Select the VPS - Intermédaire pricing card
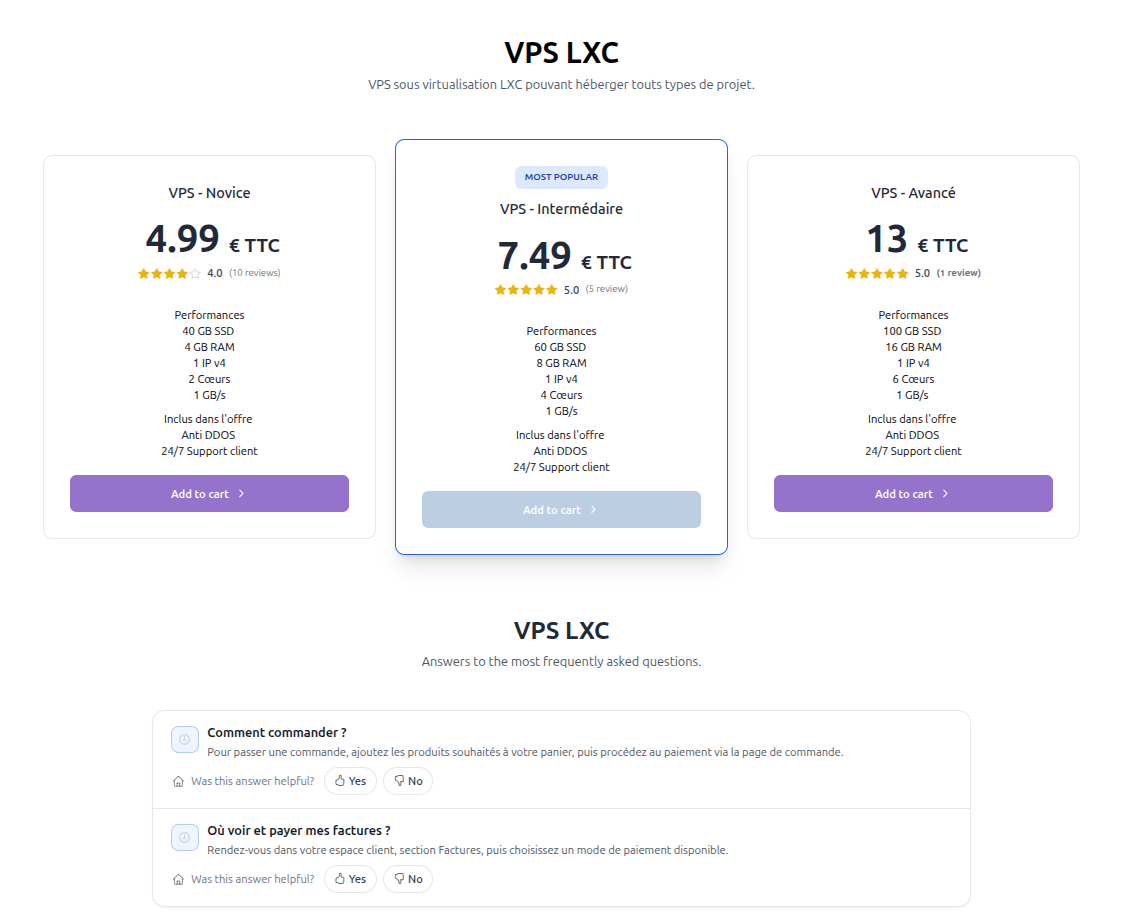This screenshot has height=924, width=1144. (x=561, y=346)
